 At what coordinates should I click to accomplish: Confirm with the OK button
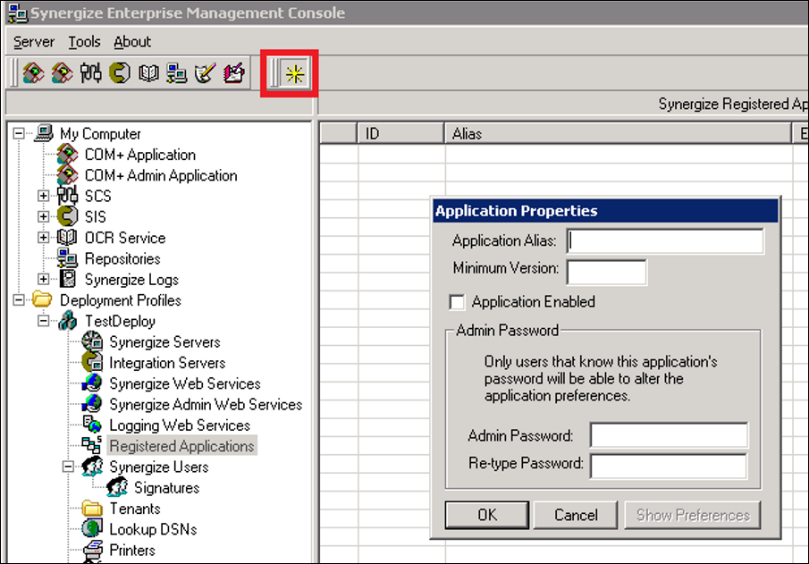(x=487, y=515)
